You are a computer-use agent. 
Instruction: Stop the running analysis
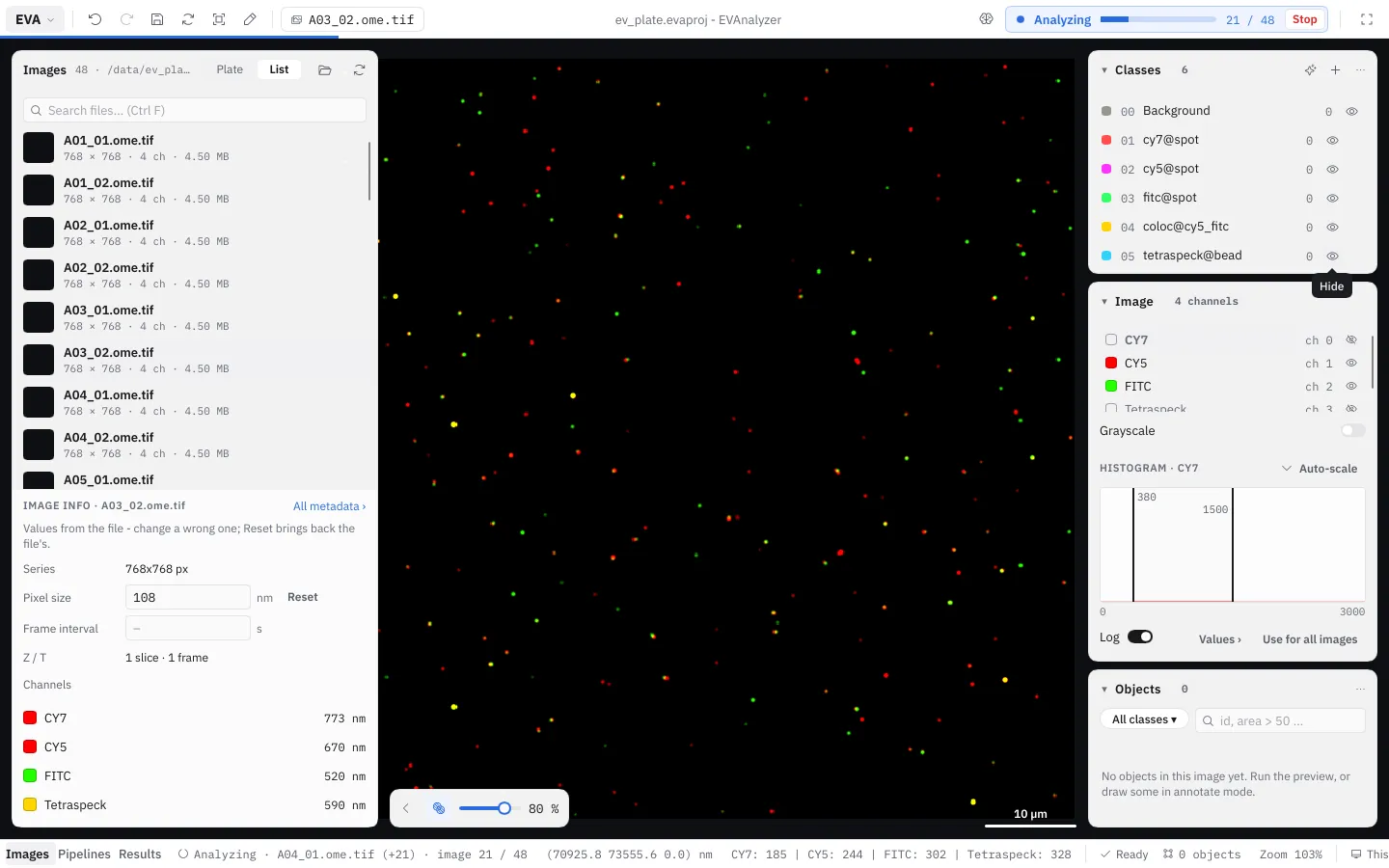click(x=1304, y=19)
